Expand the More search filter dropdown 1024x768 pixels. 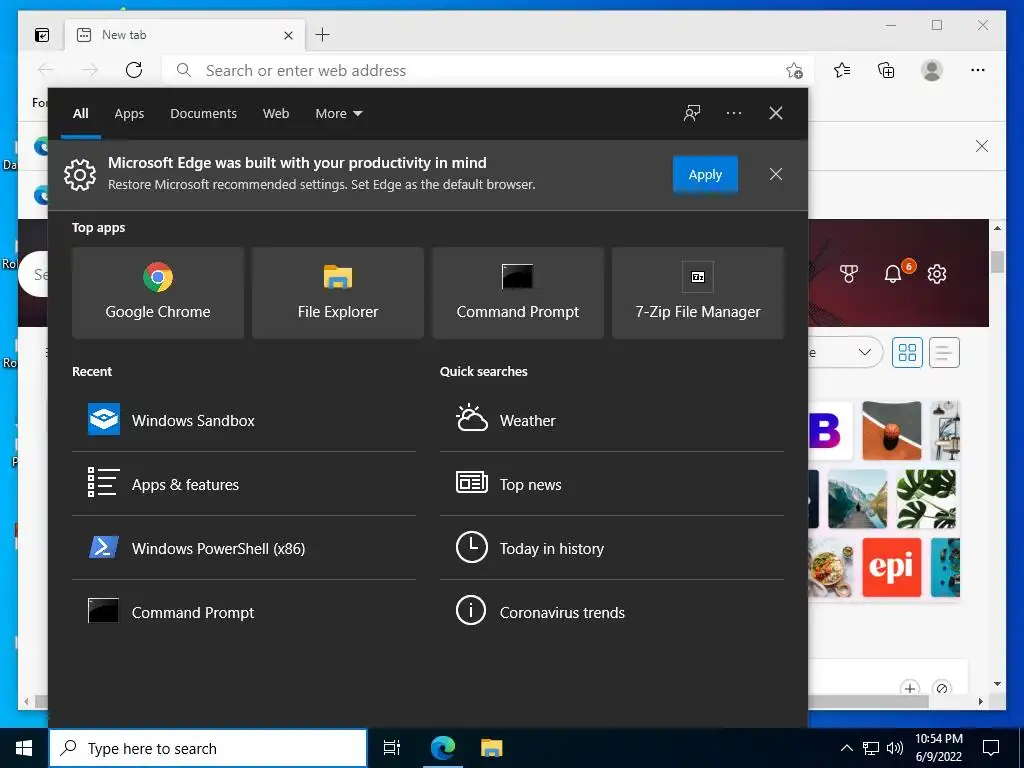(x=338, y=114)
